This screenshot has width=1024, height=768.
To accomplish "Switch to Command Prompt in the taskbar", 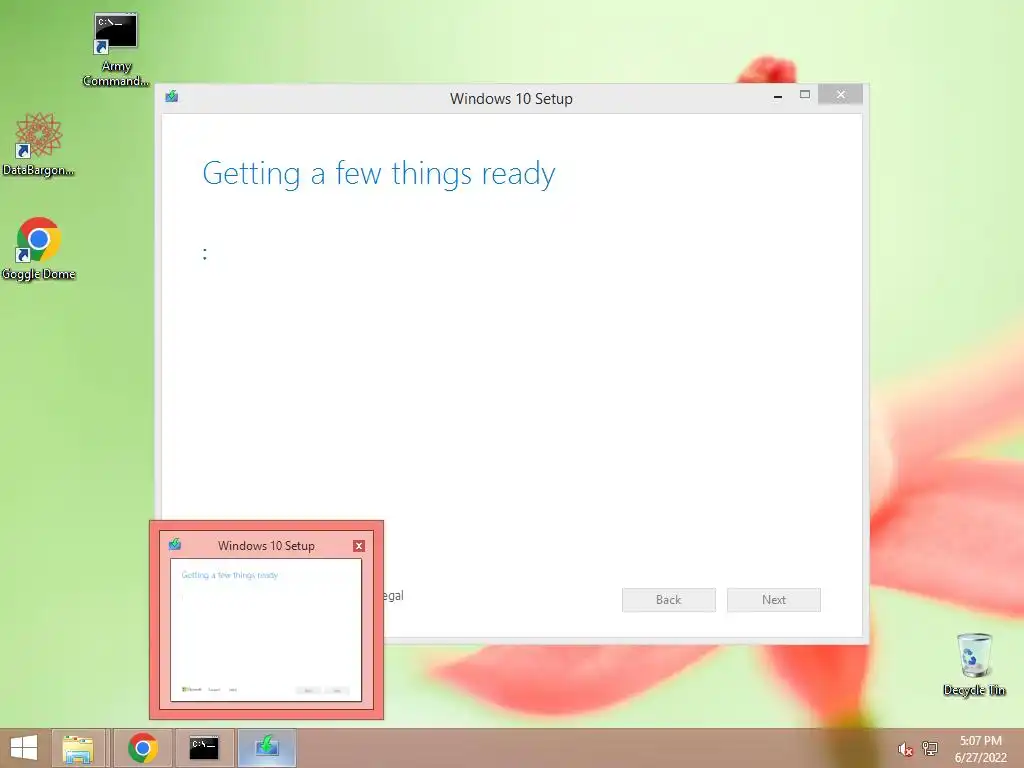I will pyautogui.click(x=204, y=748).
